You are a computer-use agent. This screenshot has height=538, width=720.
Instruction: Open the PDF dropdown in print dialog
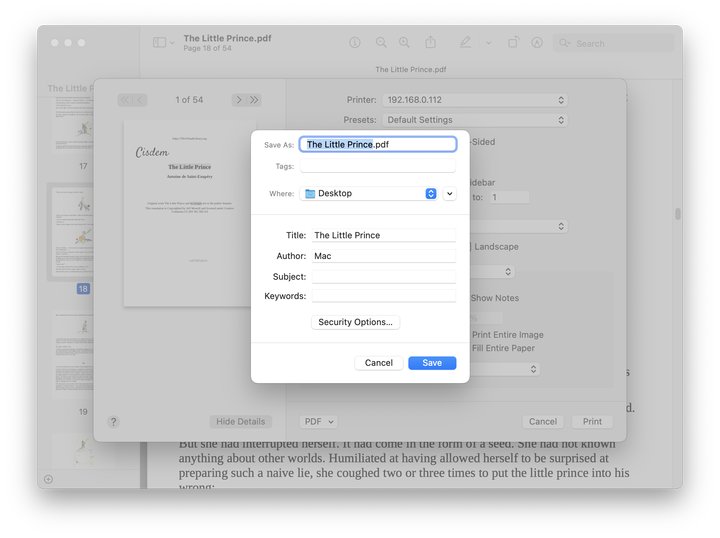[319, 421]
